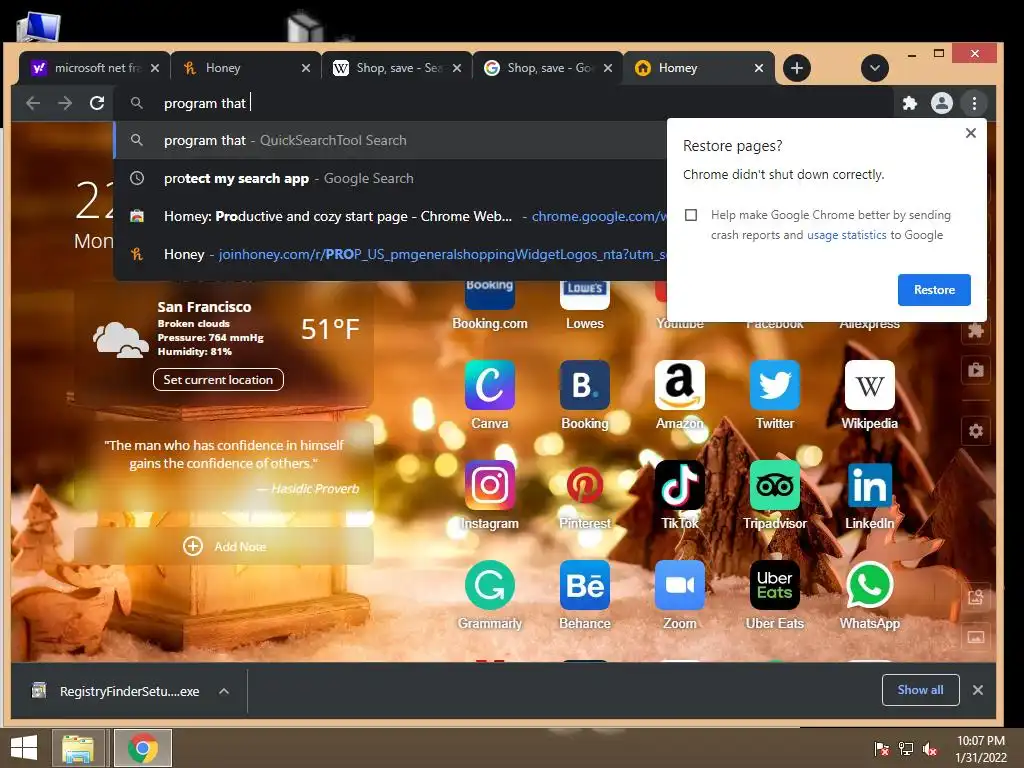The height and width of the screenshot is (768, 1024).
Task: Open File Explorer from taskbar
Action: coord(78,748)
